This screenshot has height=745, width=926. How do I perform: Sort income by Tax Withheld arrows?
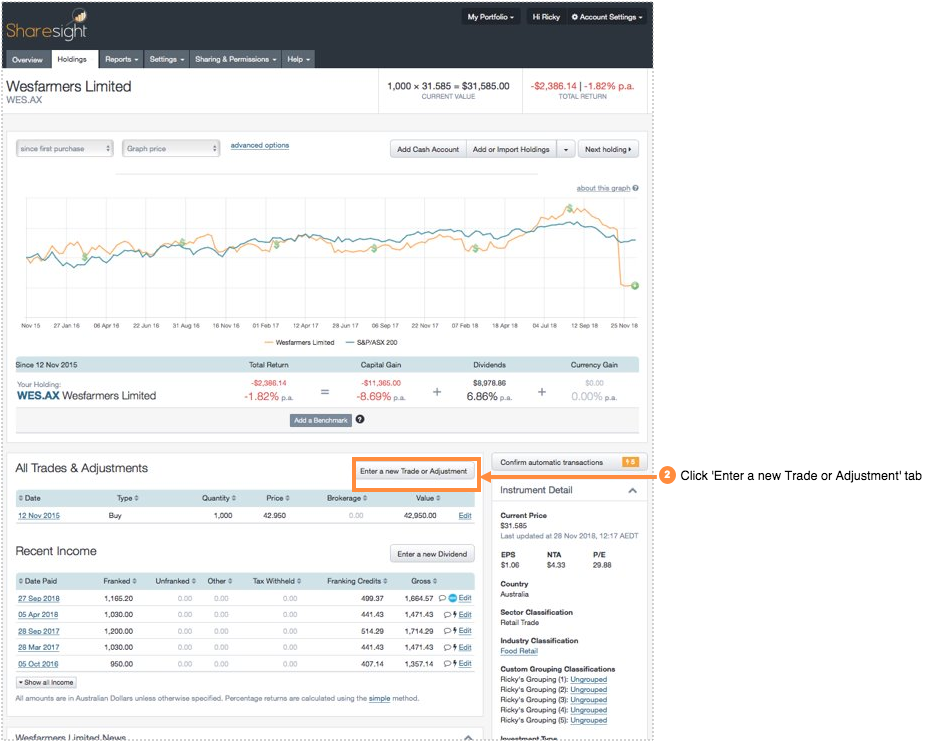click(299, 581)
